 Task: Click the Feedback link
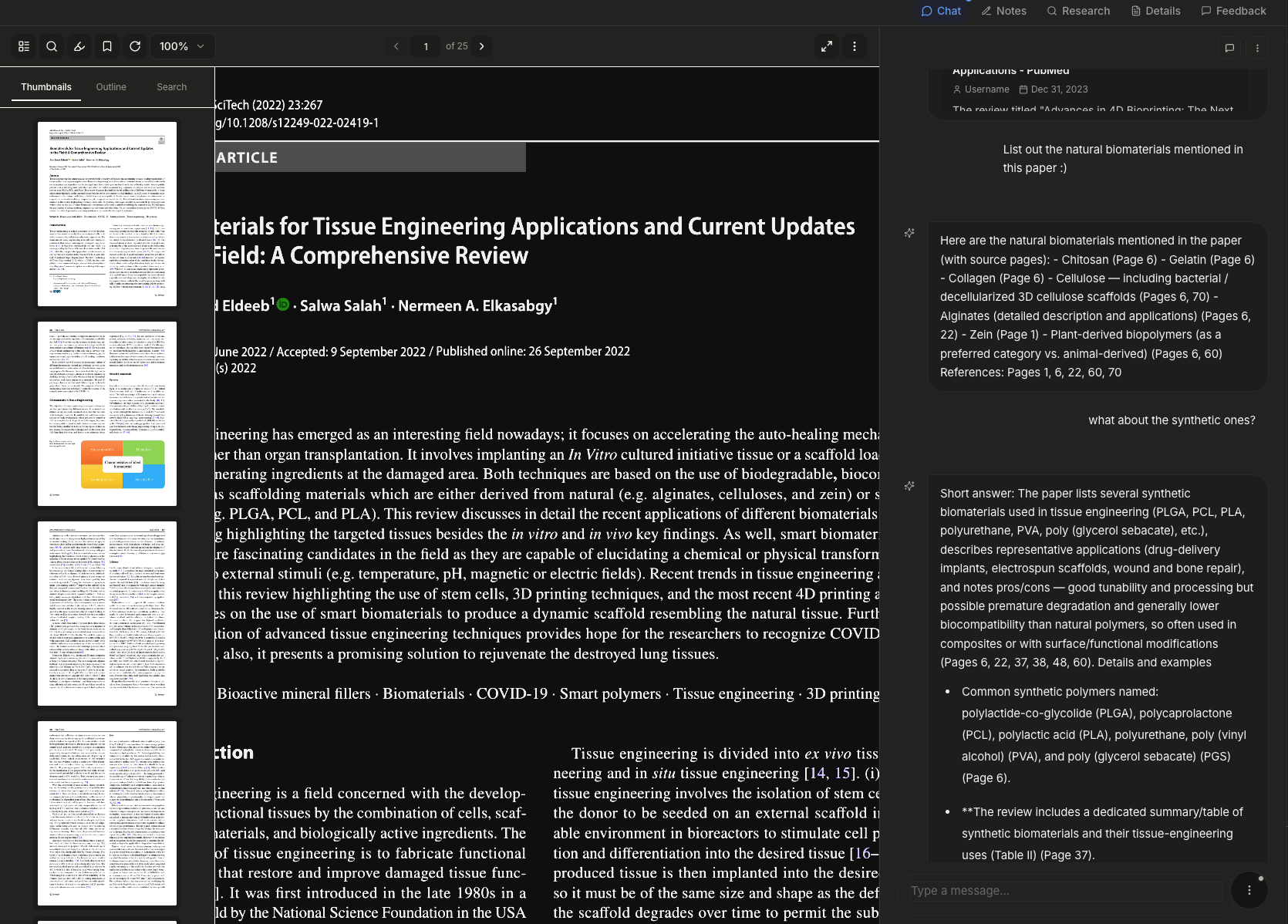1233,11
